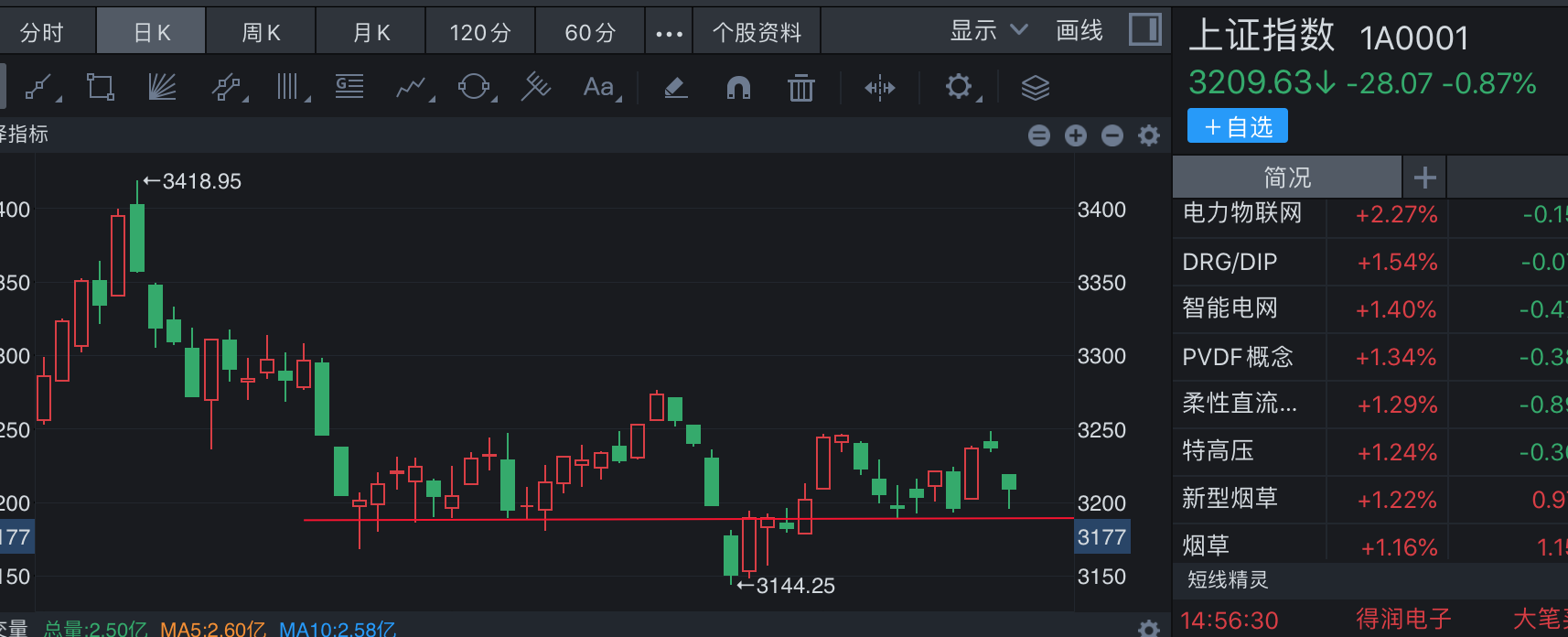Image resolution: width=1568 pixels, height=637 pixels.
Task: Choose the fan lines drawing tool
Action: [x=162, y=88]
